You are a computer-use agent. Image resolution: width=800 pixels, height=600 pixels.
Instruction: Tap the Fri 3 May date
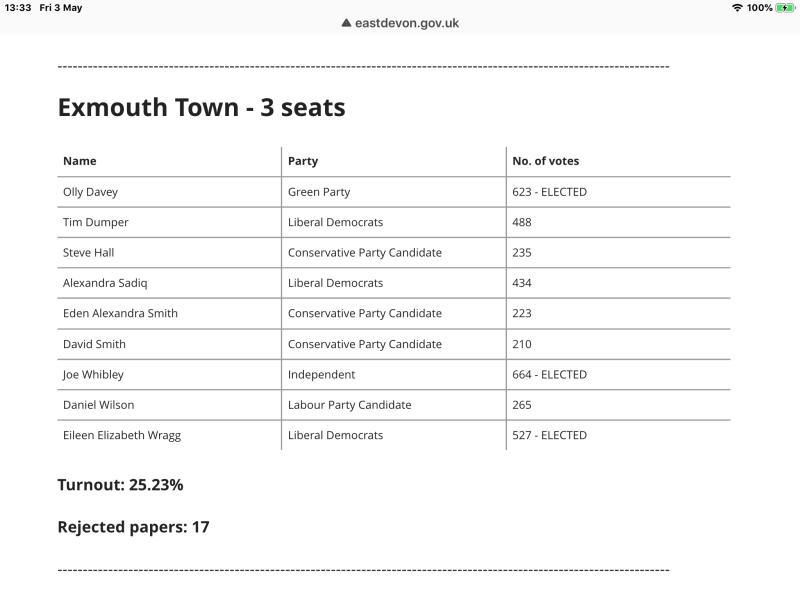pos(61,8)
